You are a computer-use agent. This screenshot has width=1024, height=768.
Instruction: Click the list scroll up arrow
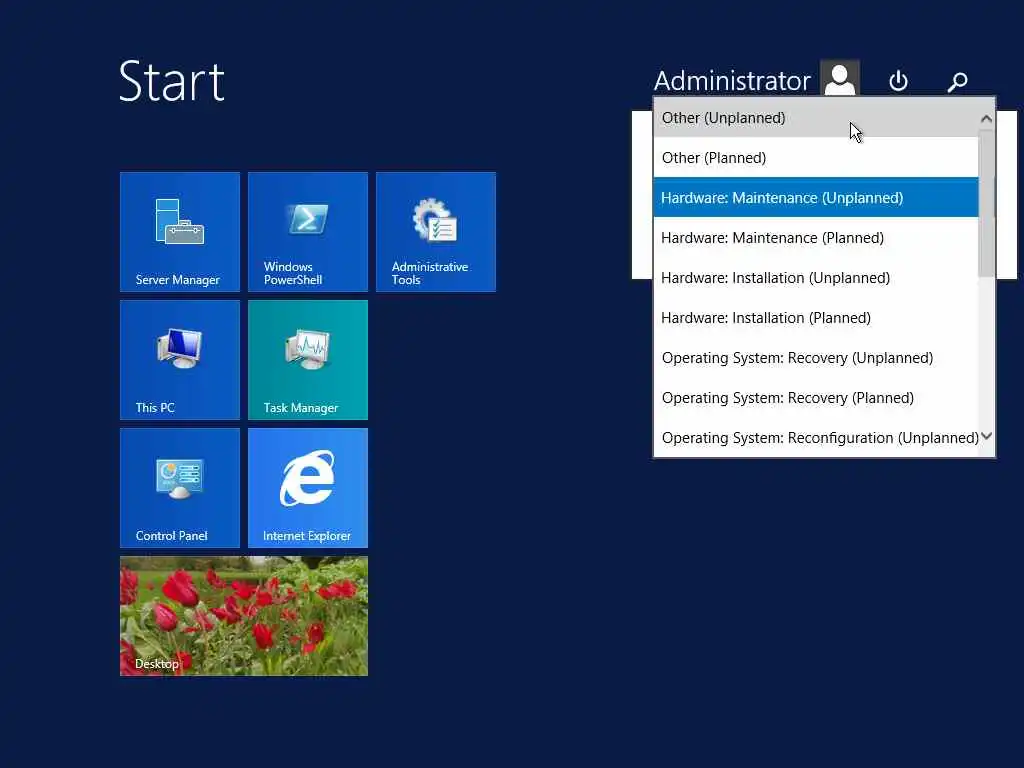click(986, 119)
